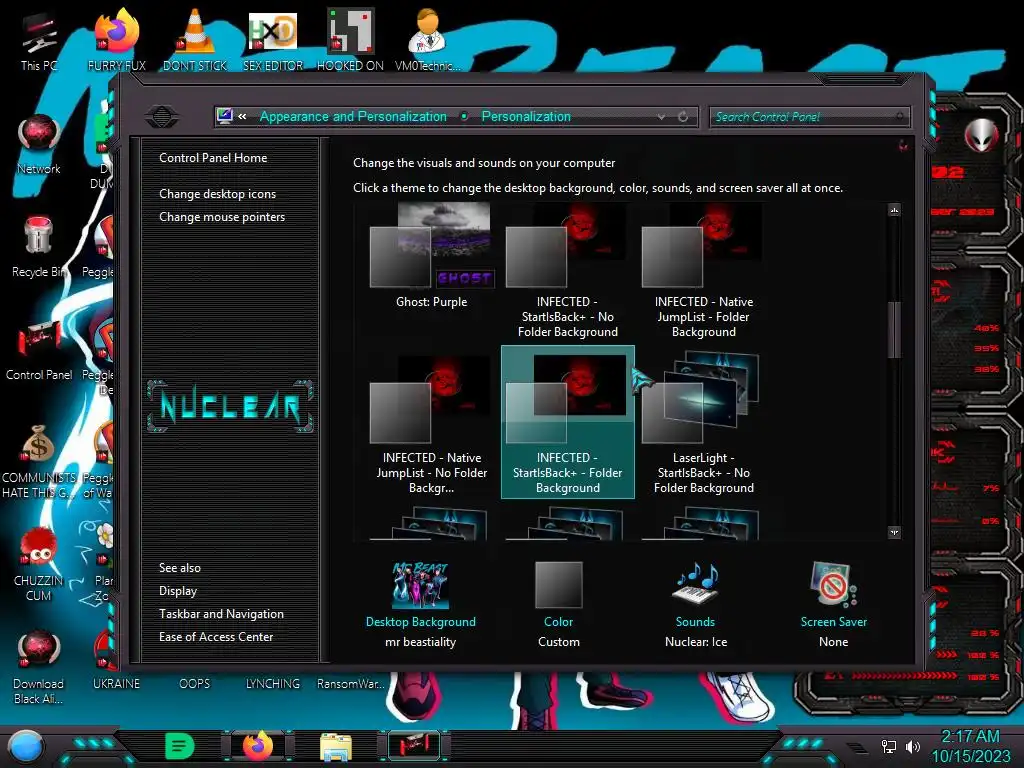Open the Color swatch setting
The width and height of the screenshot is (1024, 768).
click(558, 584)
